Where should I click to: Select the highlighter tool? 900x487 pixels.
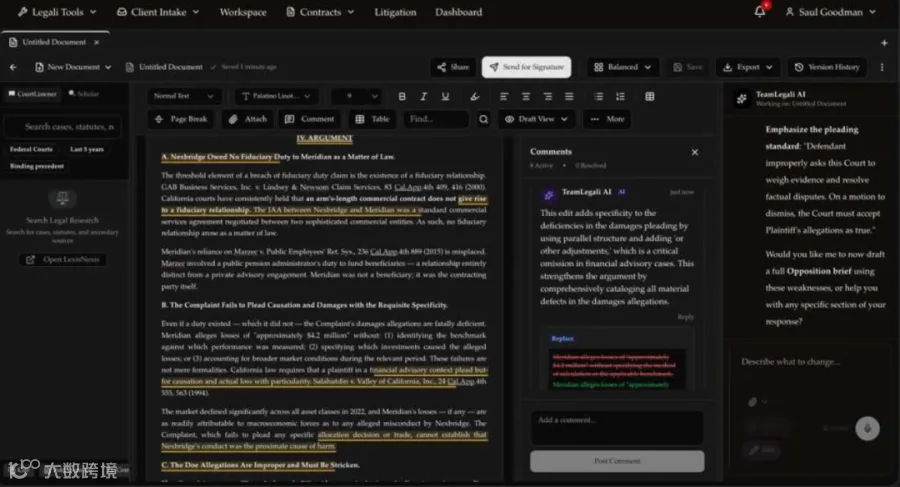pyautogui.click(x=475, y=96)
